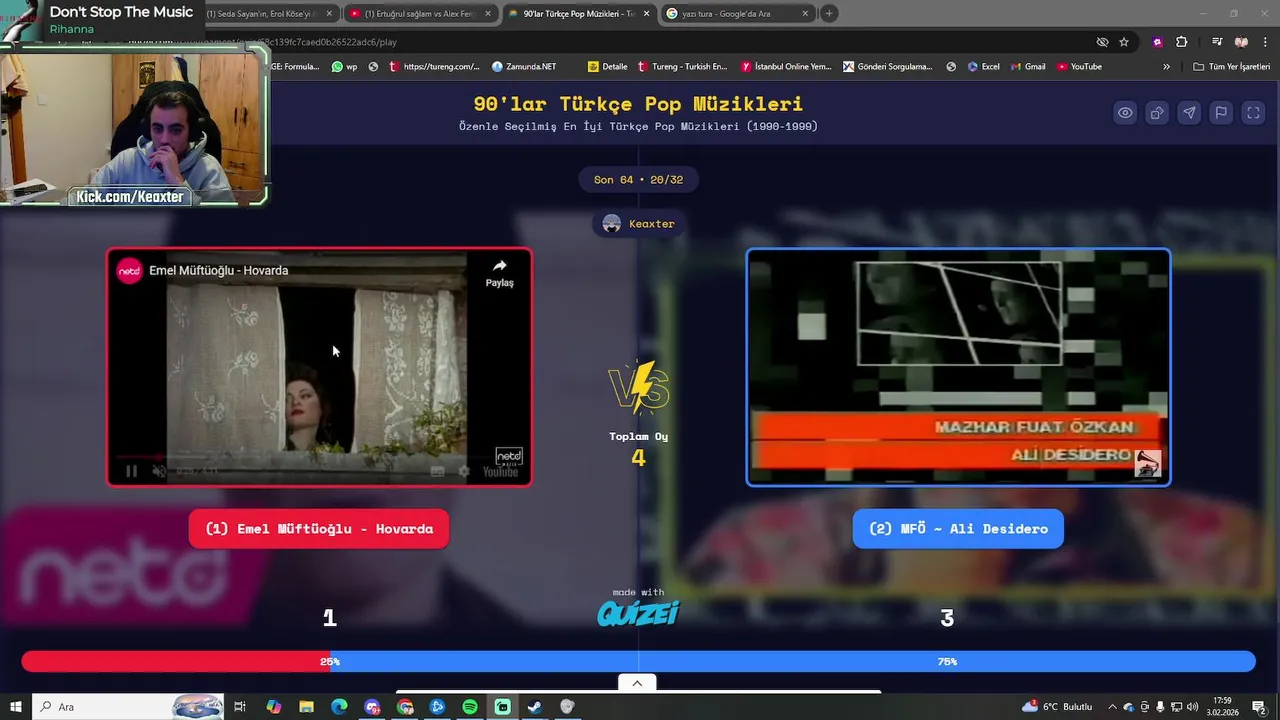Open the Kick app icon on the taskbar
Screen dimensions: 1280x720
tap(502, 707)
